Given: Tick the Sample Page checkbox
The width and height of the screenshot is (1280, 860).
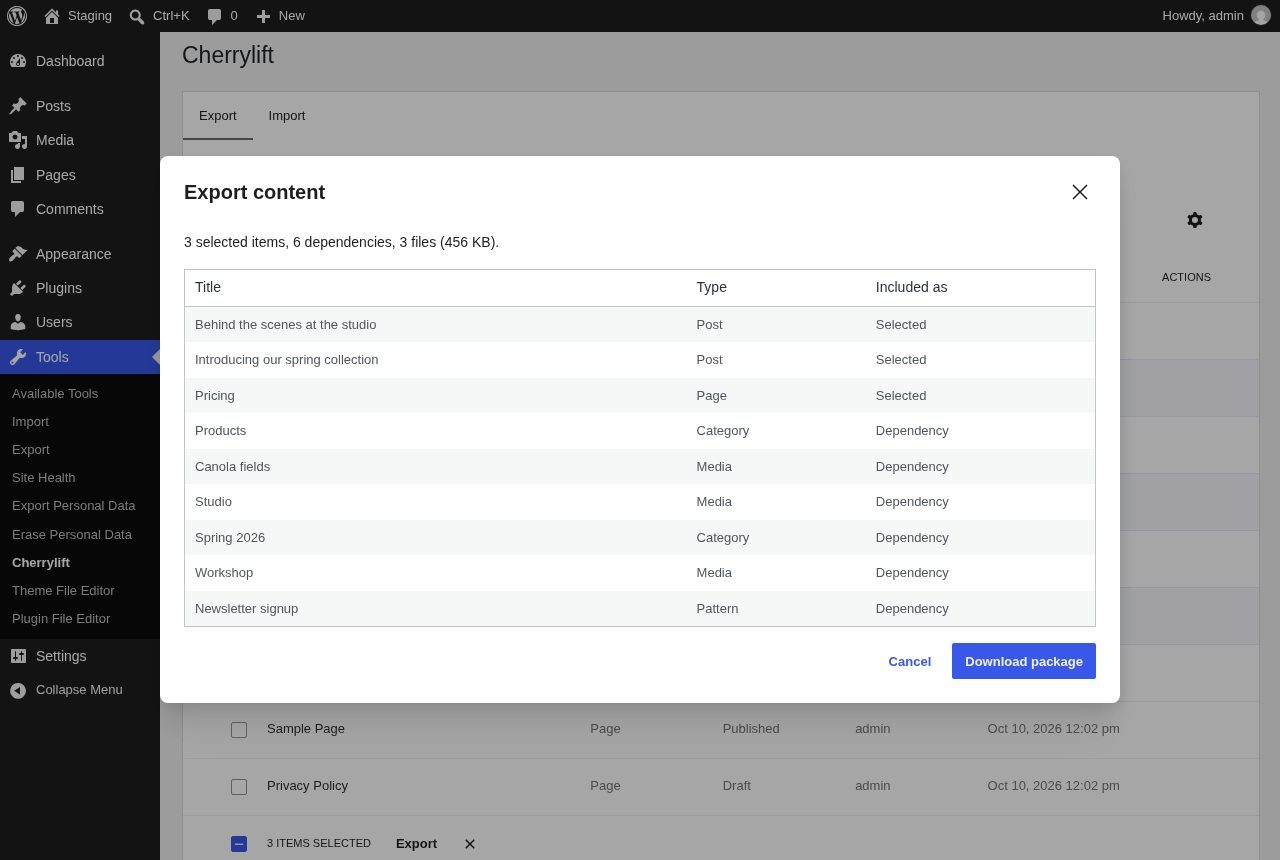Looking at the screenshot, I should tap(239, 730).
